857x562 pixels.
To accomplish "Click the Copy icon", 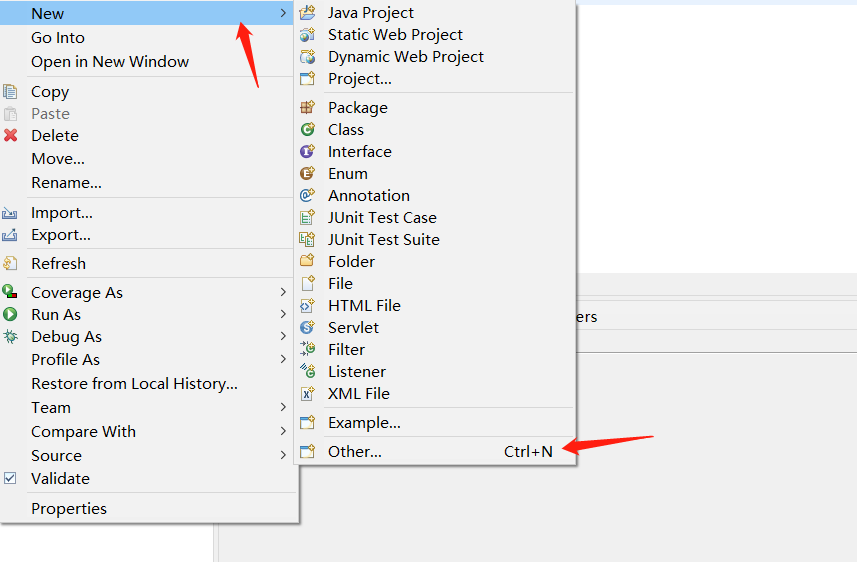I will click(x=10, y=92).
